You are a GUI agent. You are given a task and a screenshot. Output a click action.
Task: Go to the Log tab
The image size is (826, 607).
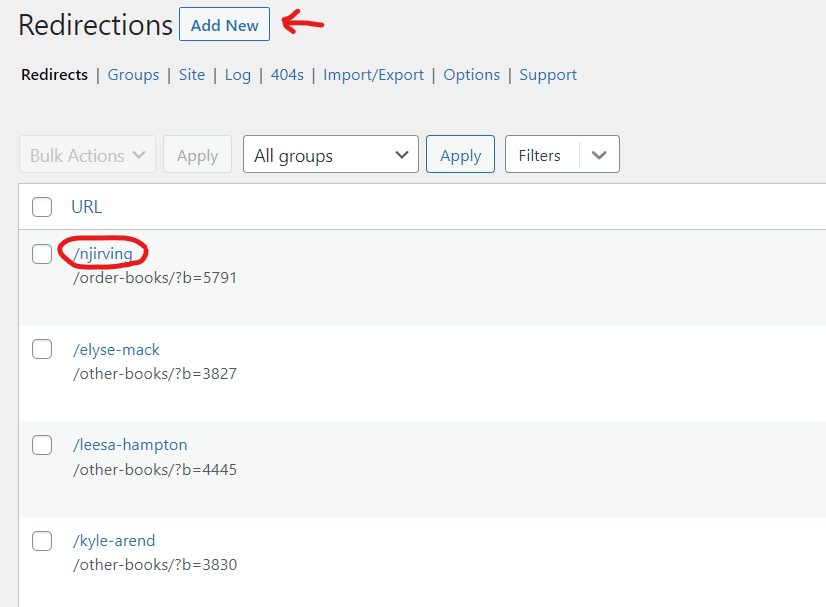click(237, 75)
